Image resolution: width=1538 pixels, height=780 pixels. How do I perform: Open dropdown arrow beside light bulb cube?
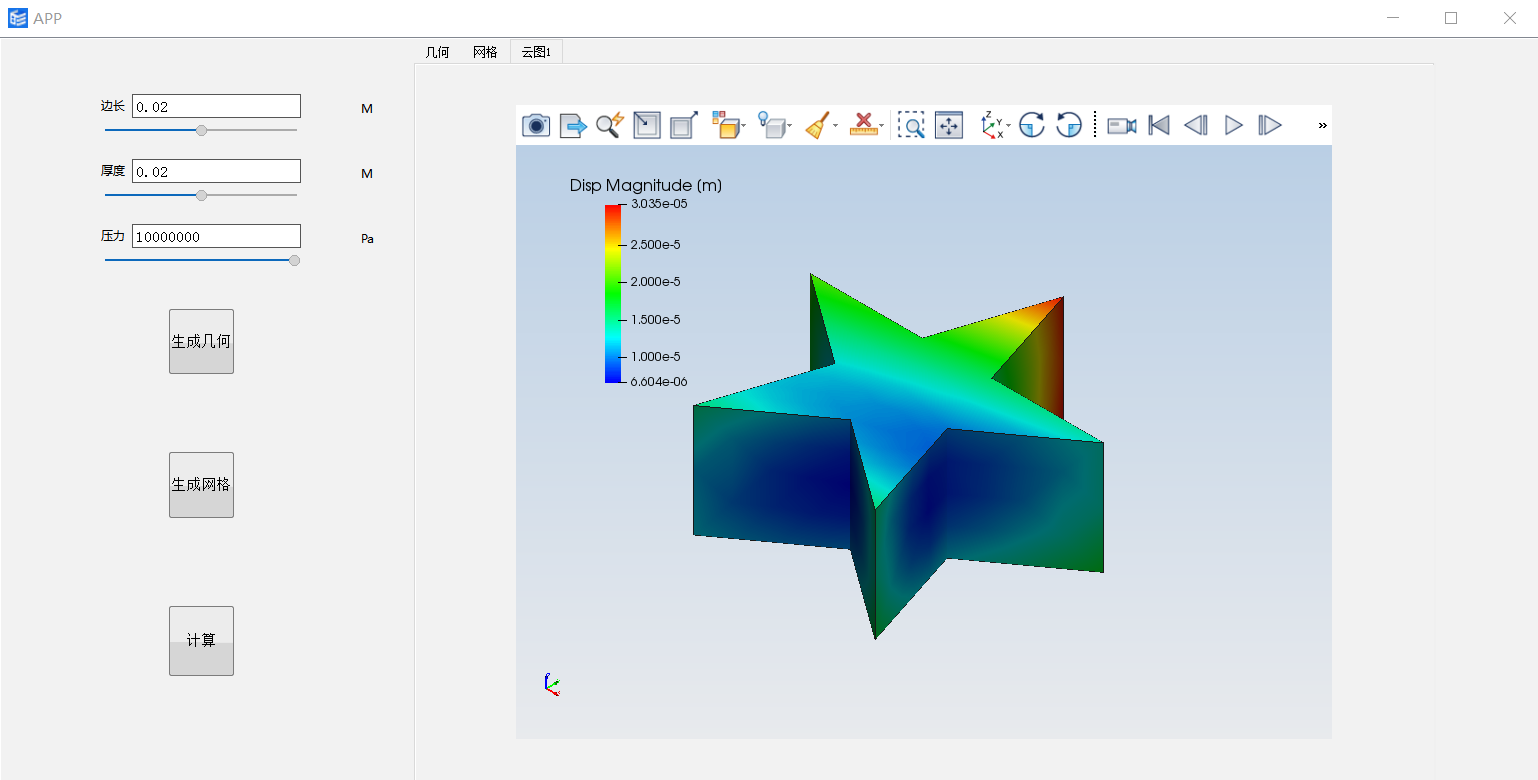coord(789,126)
